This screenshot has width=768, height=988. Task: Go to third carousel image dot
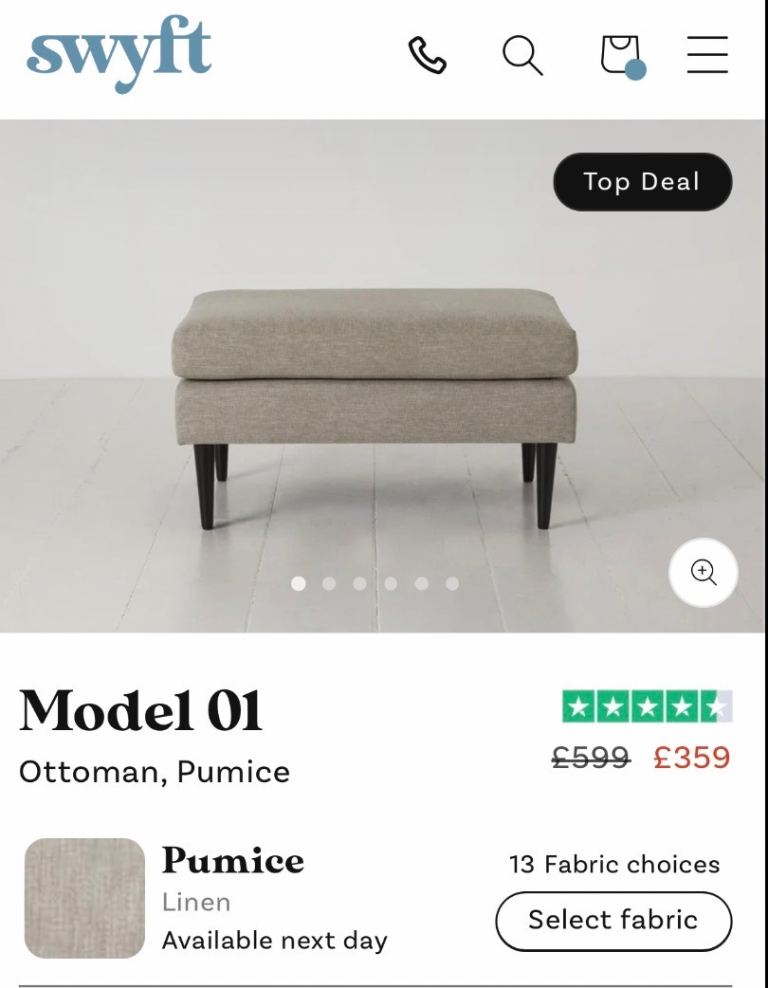click(360, 583)
